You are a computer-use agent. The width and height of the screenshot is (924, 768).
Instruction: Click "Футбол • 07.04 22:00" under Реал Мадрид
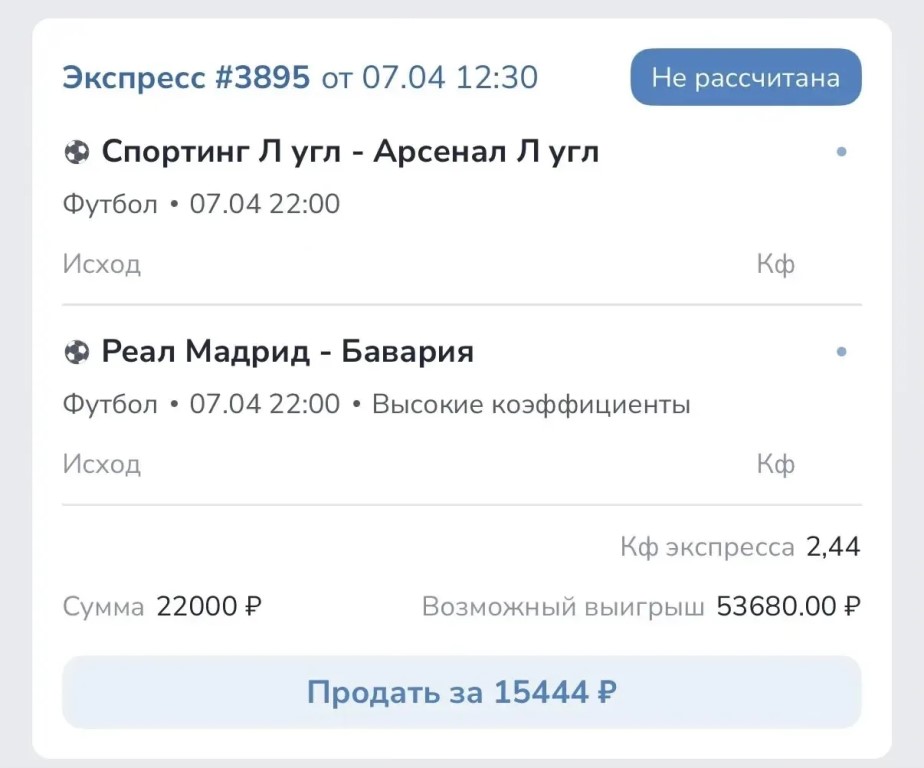point(201,405)
